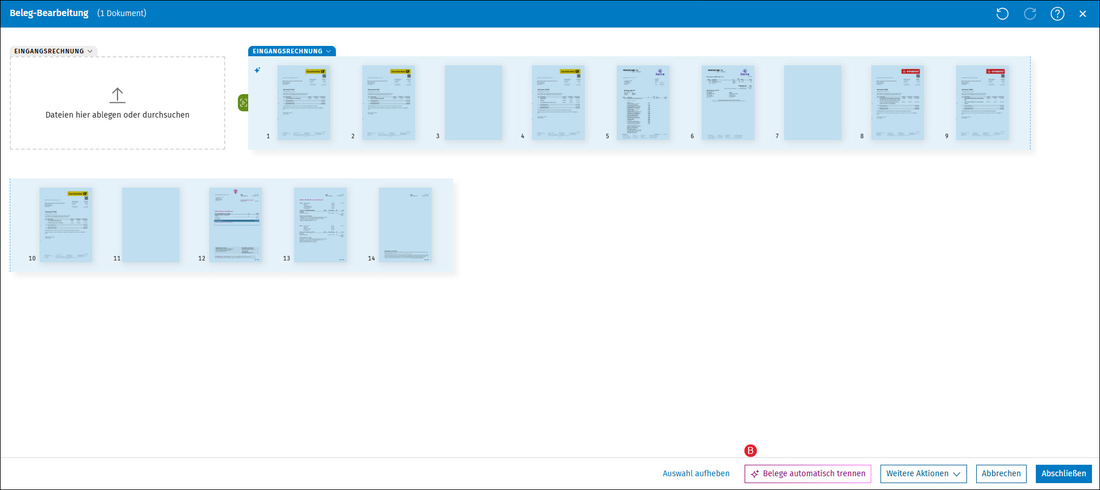Image resolution: width=1100 pixels, height=490 pixels.
Task: Click the upload arrow icon in drop zone
Action: click(117, 95)
